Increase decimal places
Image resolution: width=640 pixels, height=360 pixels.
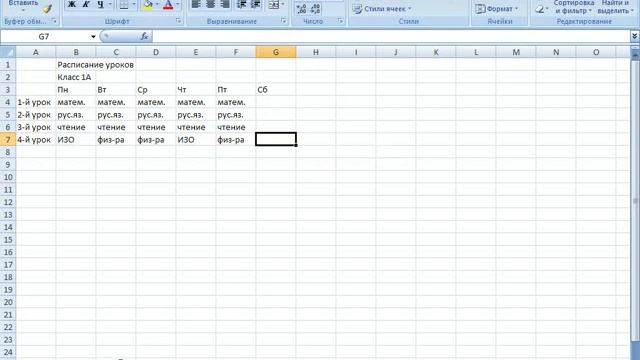click(x=301, y=9)
